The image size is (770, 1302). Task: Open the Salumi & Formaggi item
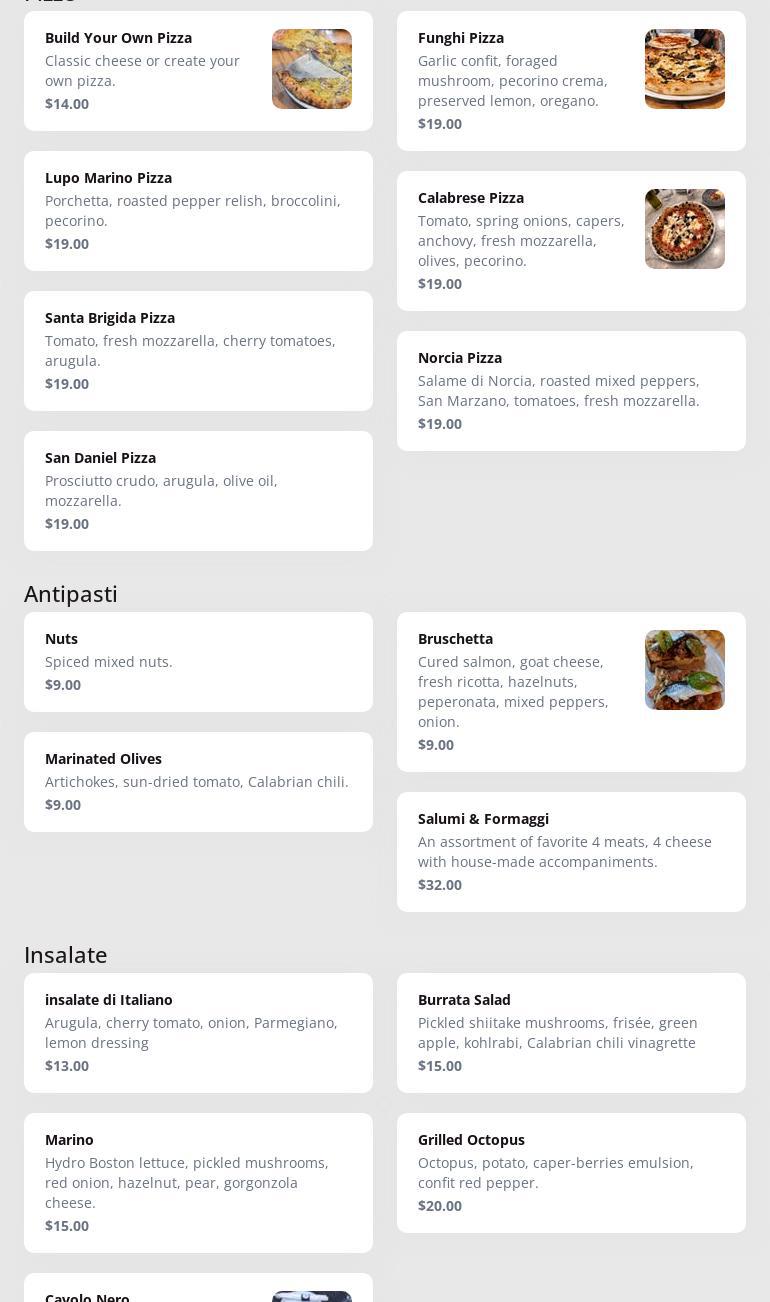[571, 852]
